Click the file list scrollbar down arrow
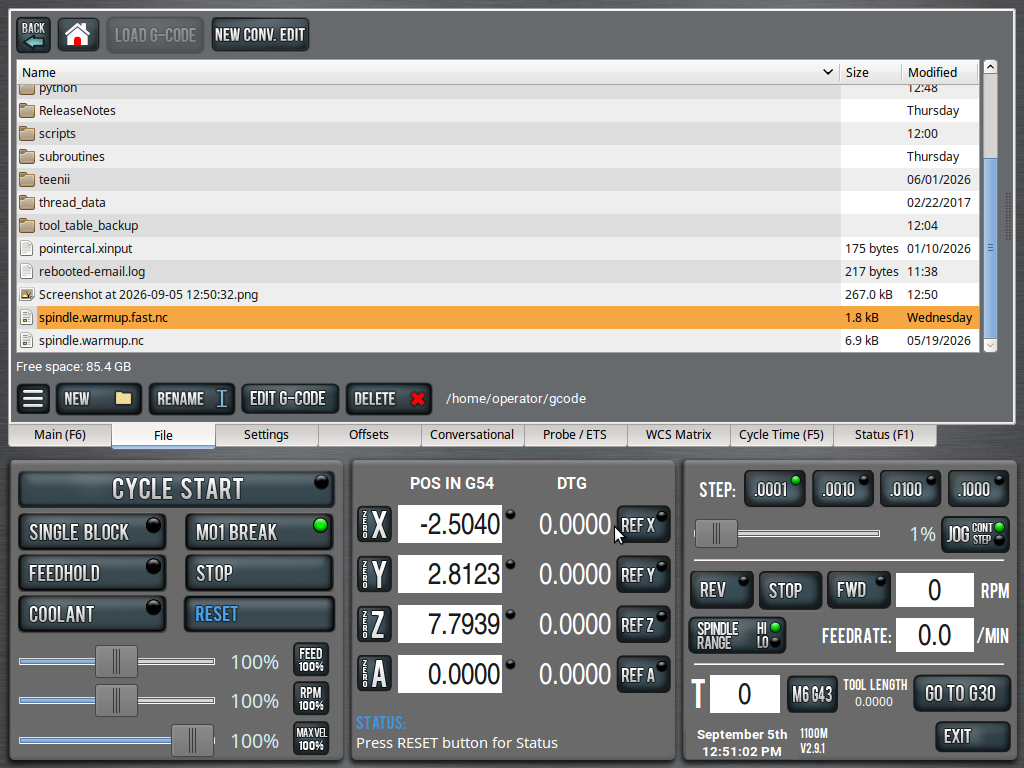The image size is (1024, 768). (990, 345)
